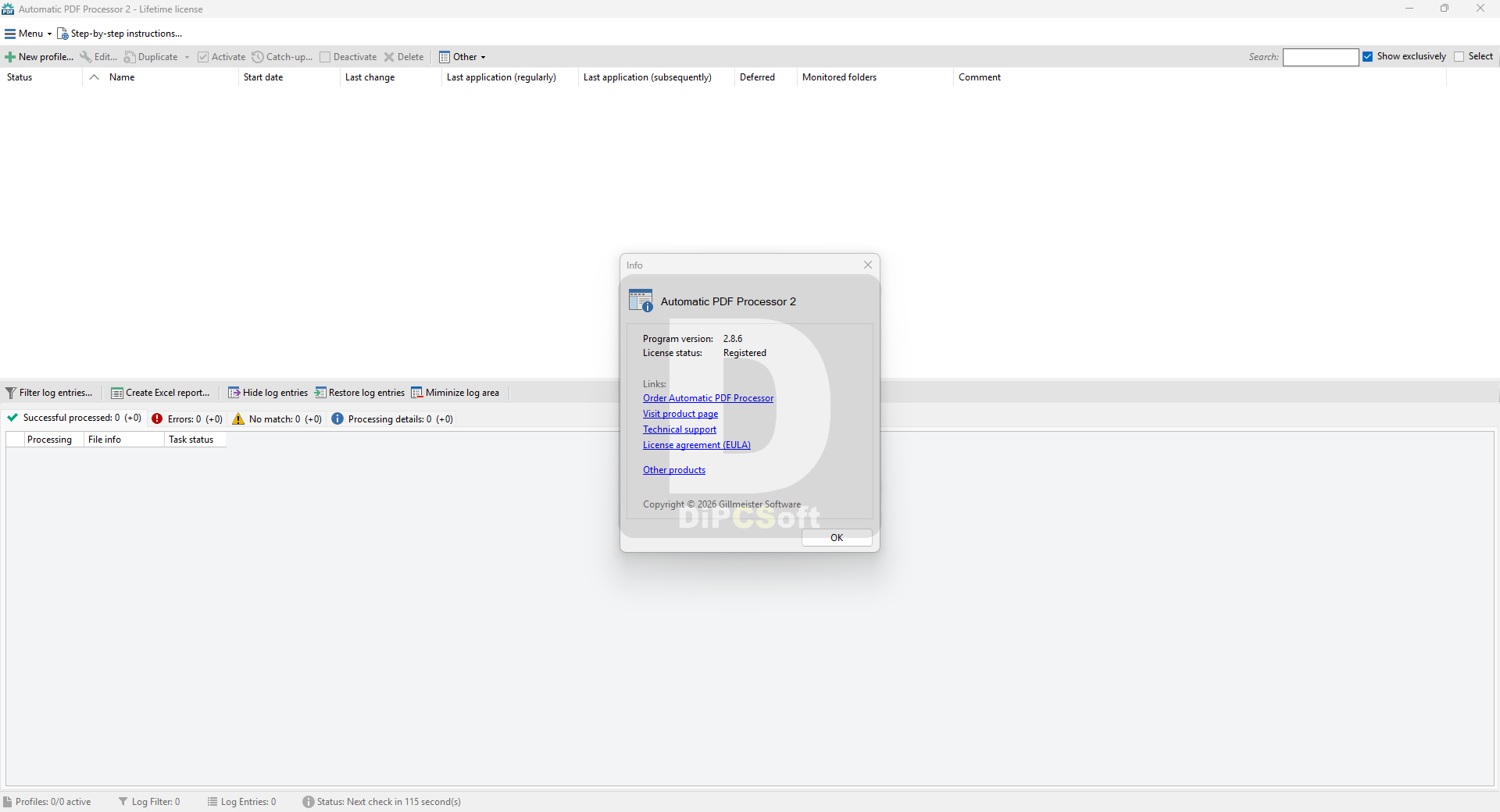Click the 'Profiles: 0/0 active' status text
Image resolution: width=1500 pixels, height=812 pixels.
coord(53,802)
